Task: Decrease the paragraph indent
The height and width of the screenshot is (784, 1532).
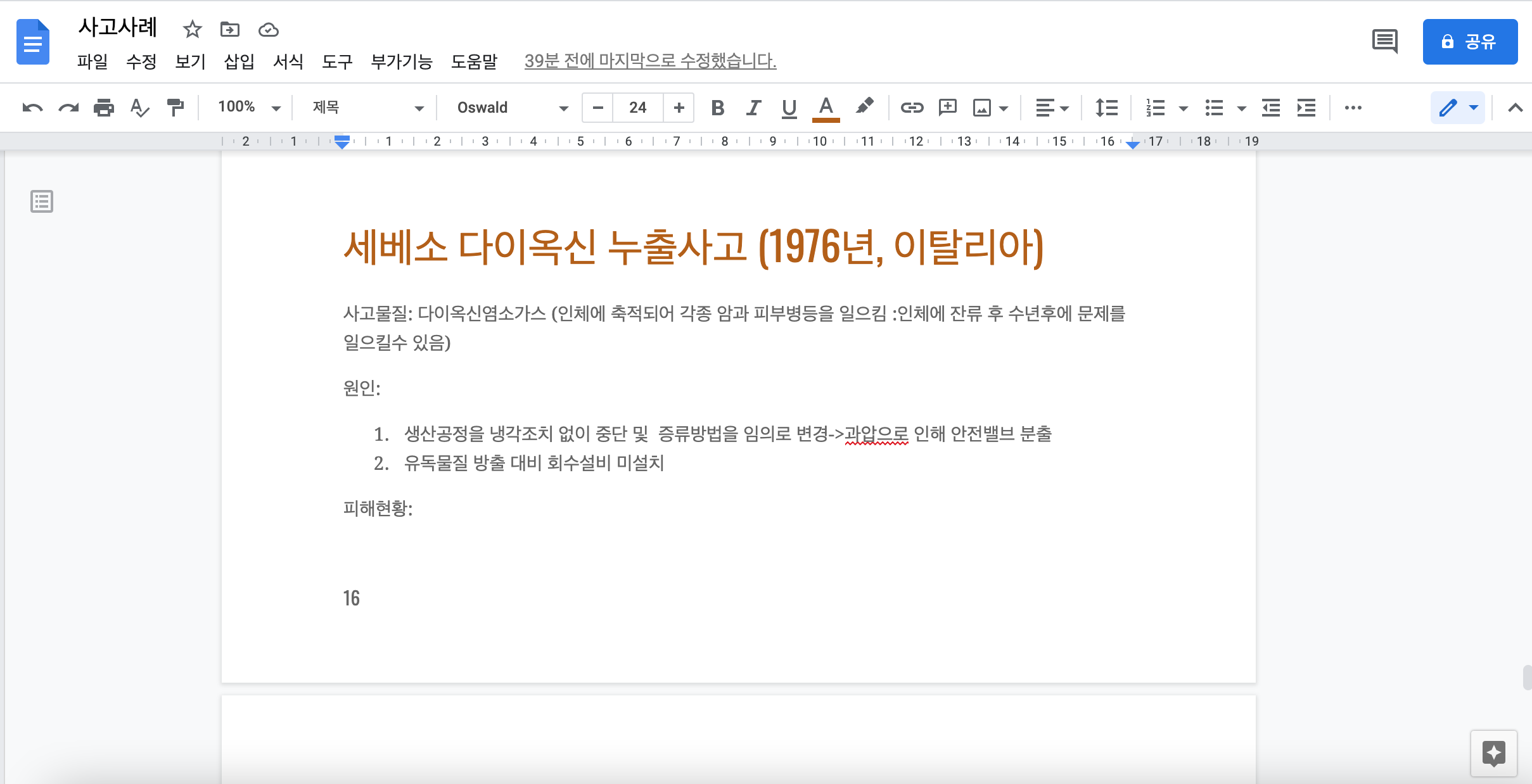Action: click(x=1271, y=108)
